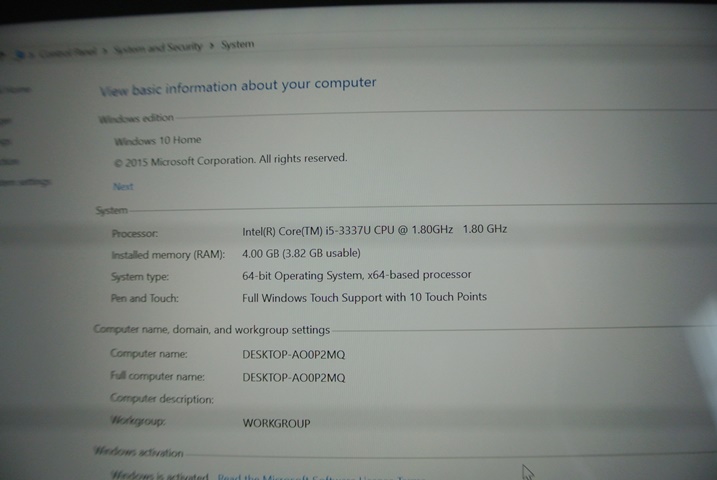This screenshot has width=717, height=480.
Task: Expand the chevron after System and Security
Action: 212,46
